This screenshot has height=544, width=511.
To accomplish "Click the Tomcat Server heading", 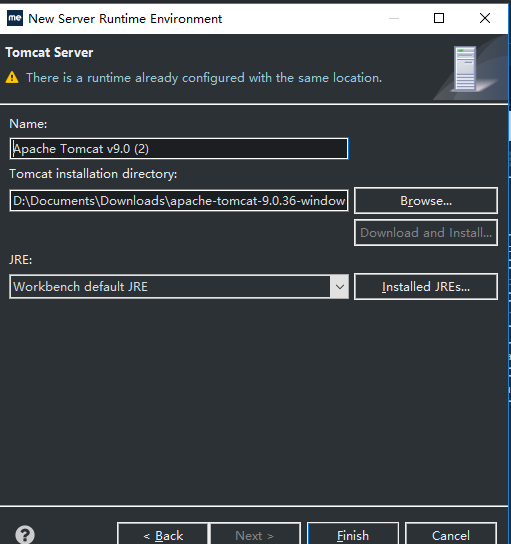I will click(49, 53).
